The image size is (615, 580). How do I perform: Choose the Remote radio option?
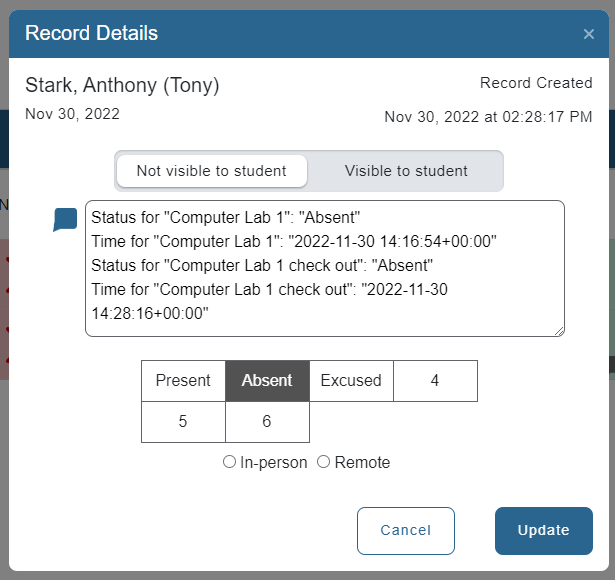pos(323,462)
